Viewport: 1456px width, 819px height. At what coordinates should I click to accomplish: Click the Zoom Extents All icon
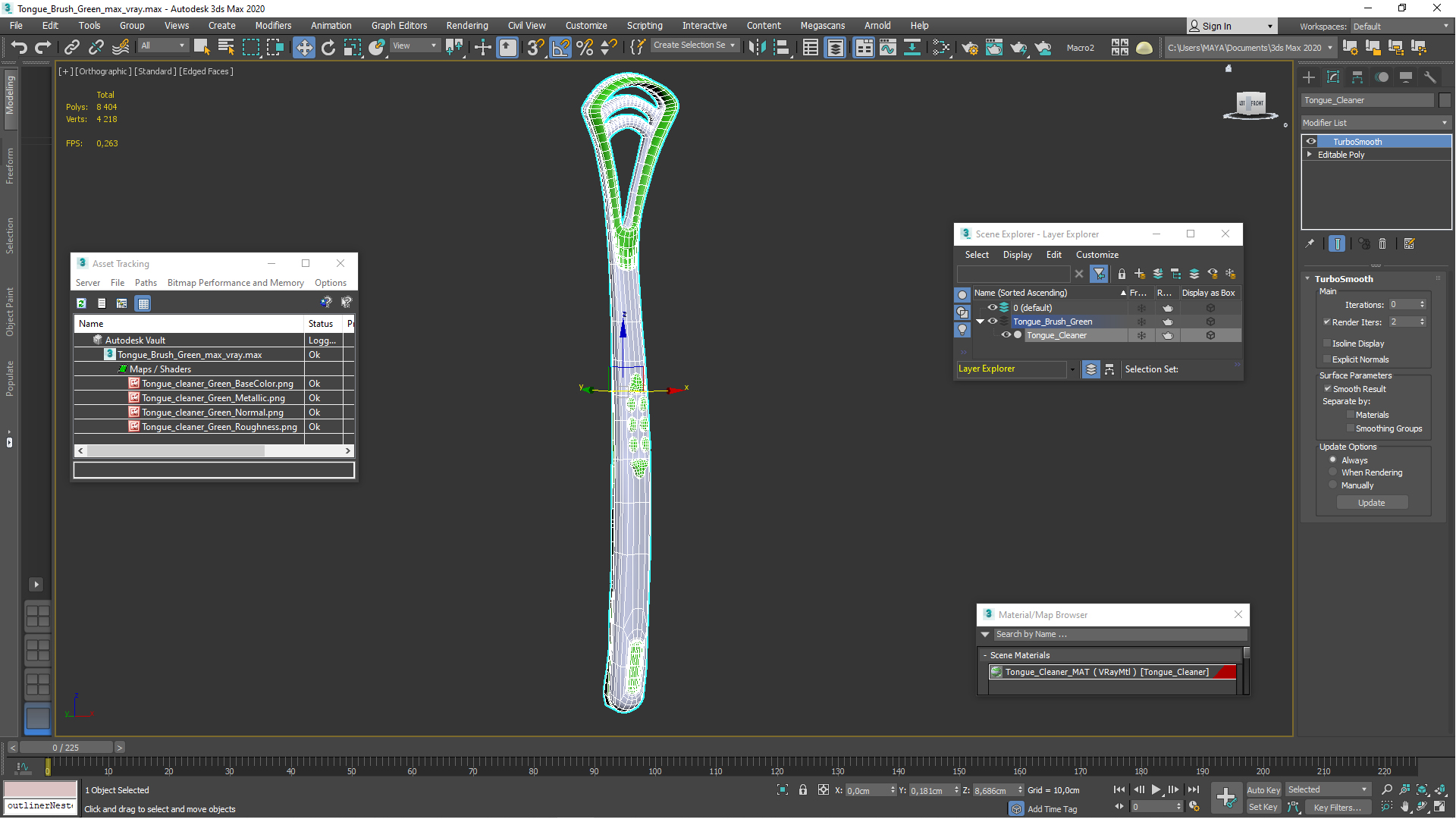tap(1440, 789)
